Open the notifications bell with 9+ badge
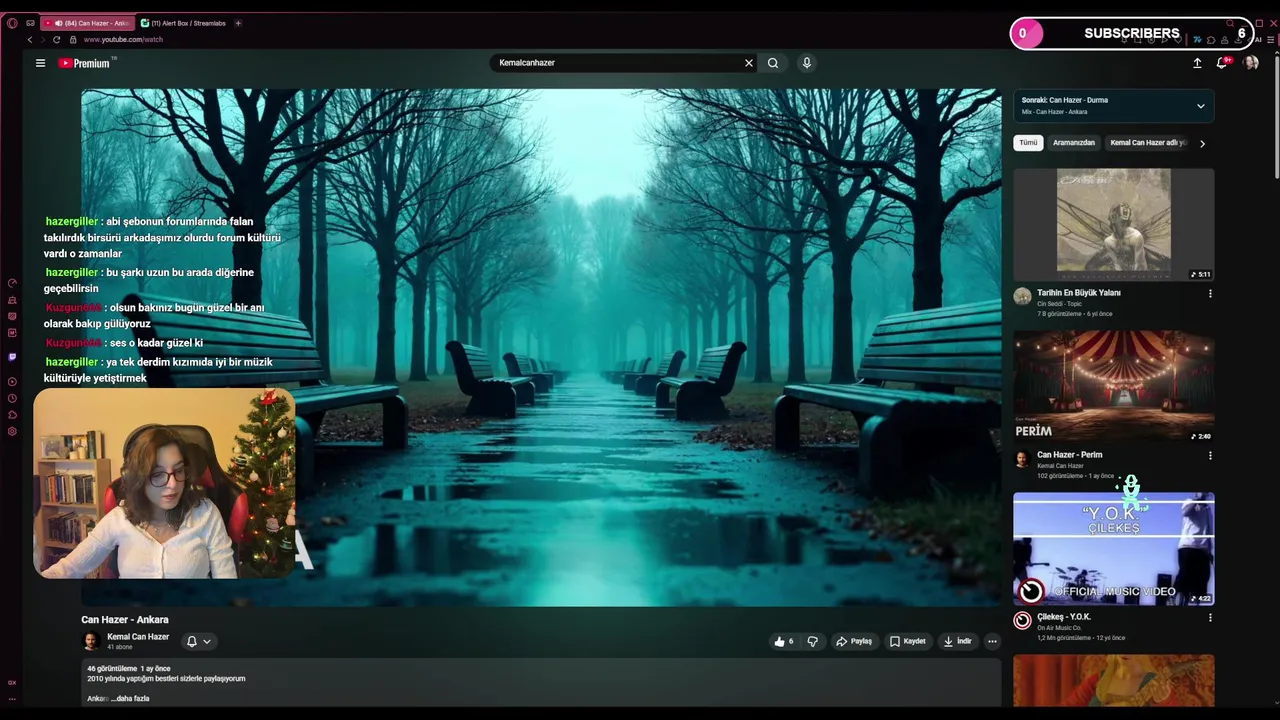 [x=1222, y=63]
